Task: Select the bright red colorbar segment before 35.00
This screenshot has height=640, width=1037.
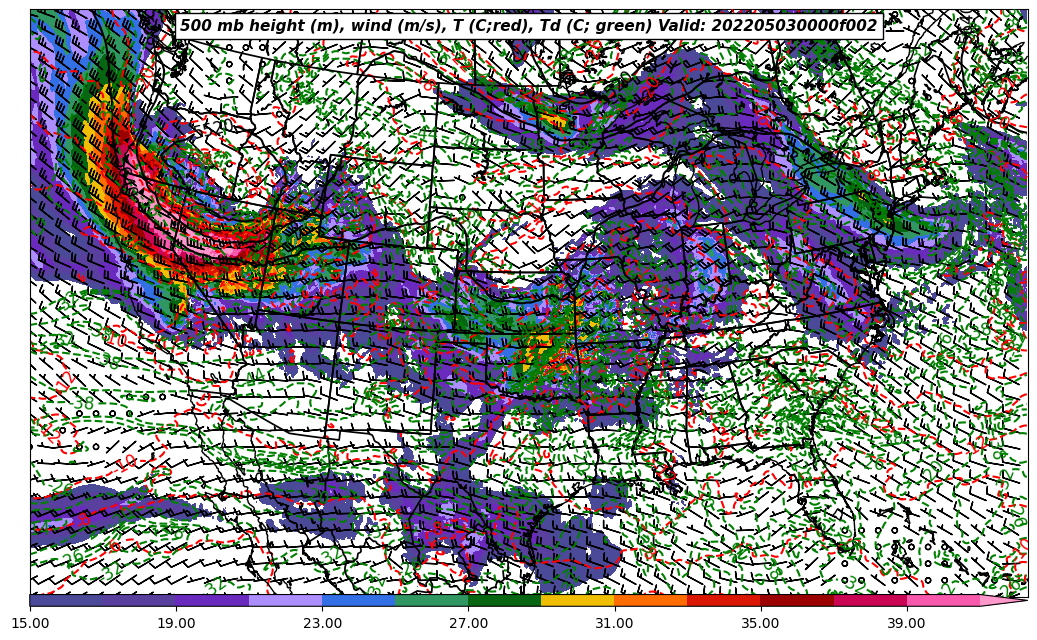Action: (x=724, y=600)
